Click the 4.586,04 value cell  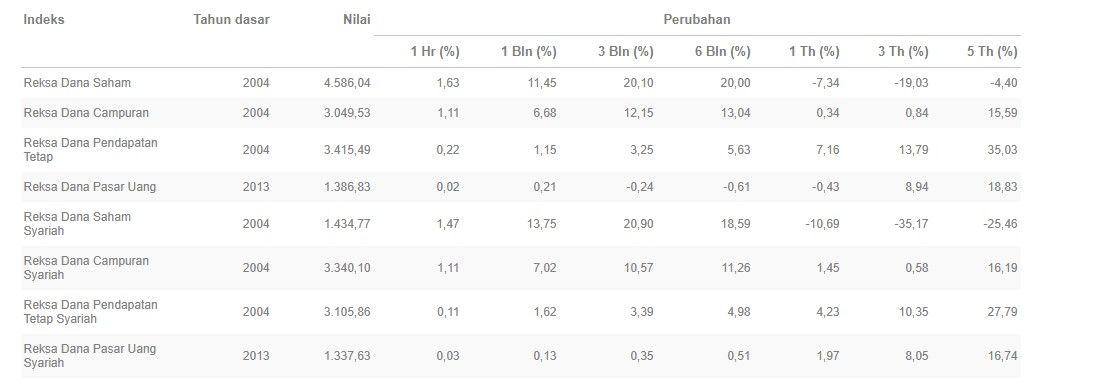click(x=347, y=83)
